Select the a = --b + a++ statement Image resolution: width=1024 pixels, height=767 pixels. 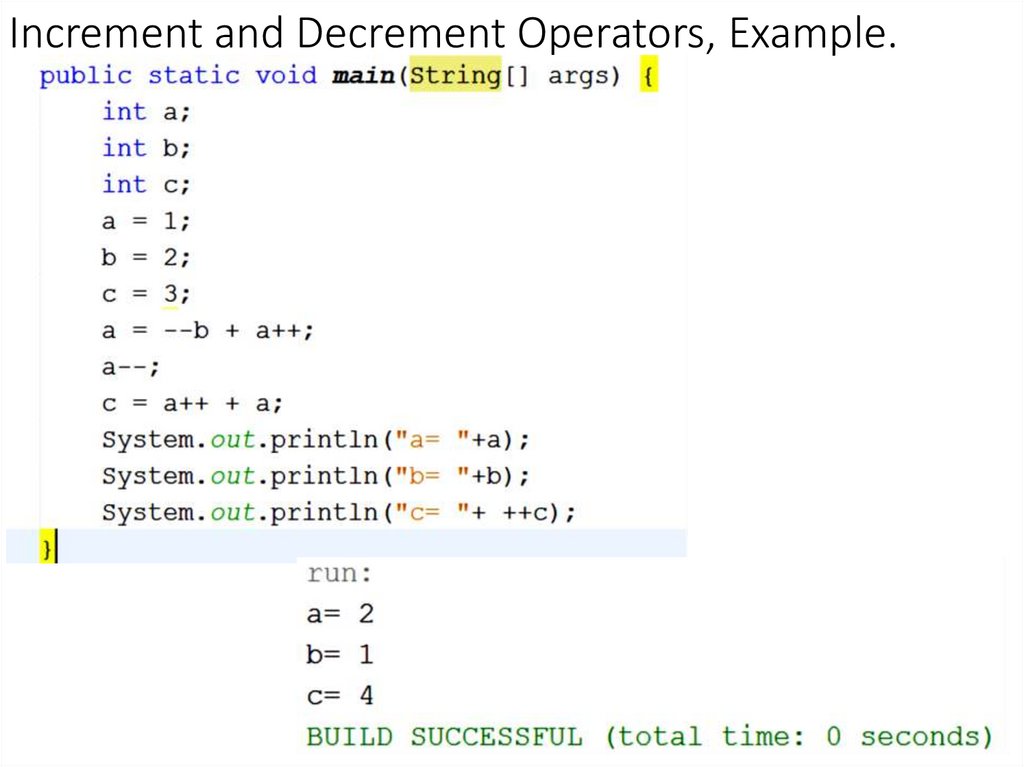click(x=208, y=330)
